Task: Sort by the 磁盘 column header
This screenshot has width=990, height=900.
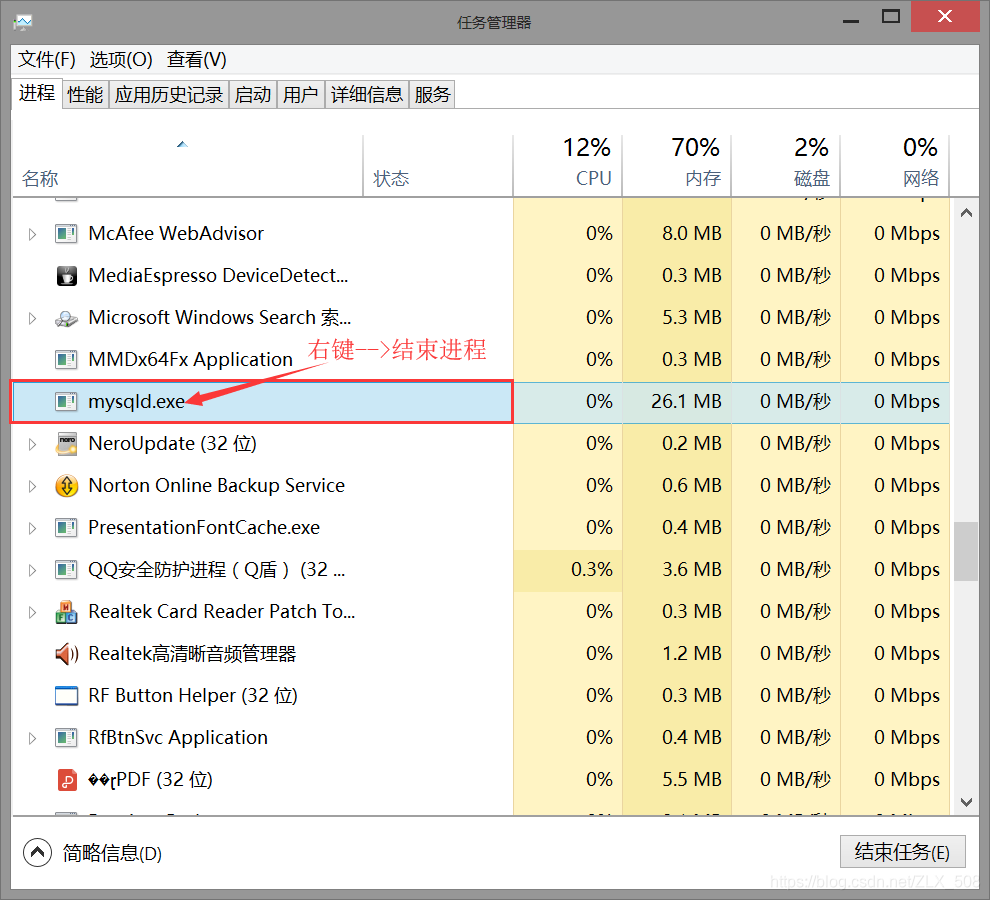Action: 786,165
